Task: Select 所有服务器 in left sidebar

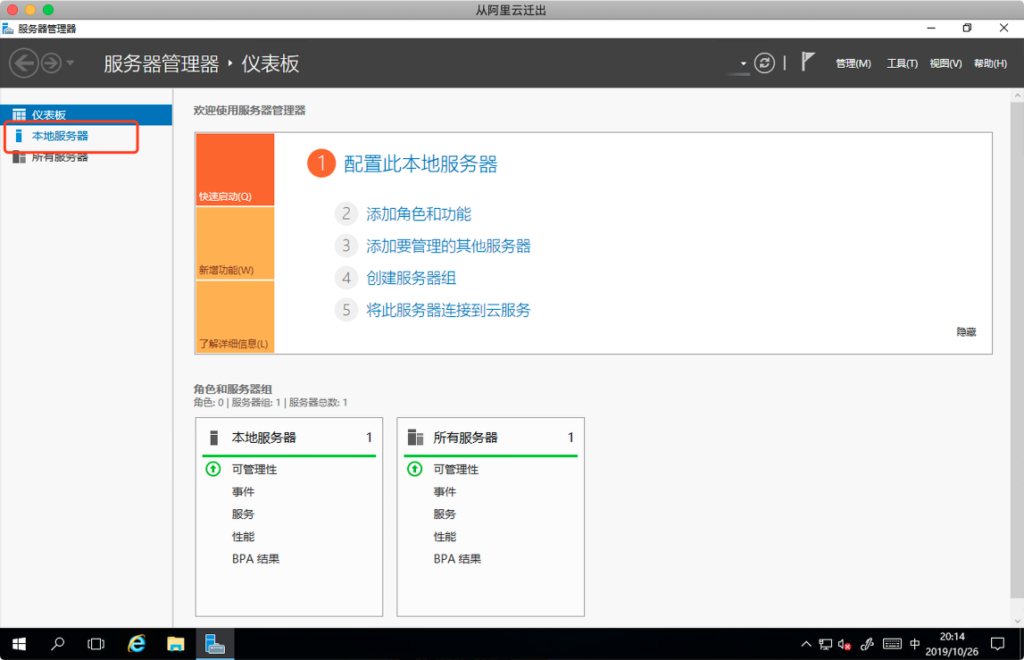Action: click(60, 157)
